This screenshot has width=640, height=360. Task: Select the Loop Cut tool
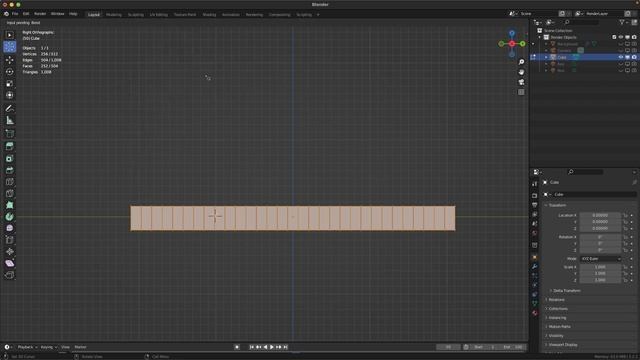point(10,182)
